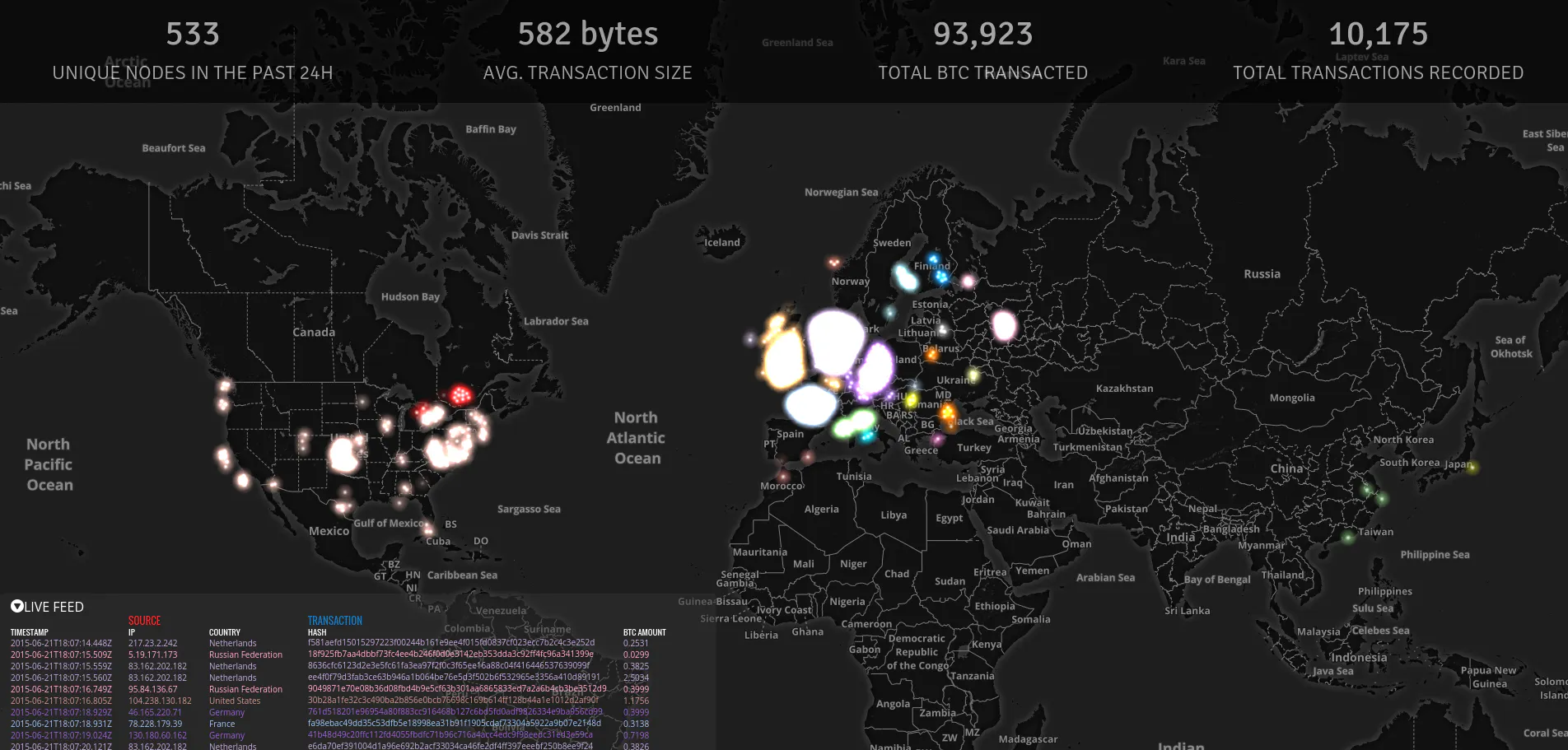Click the IP column header
Viewport: 1568px width, 750px height.
131,632
